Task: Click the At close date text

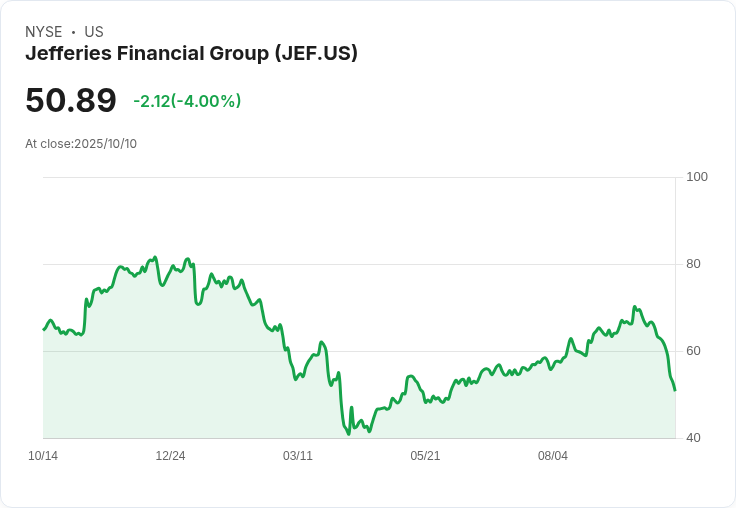Action: 81,144
